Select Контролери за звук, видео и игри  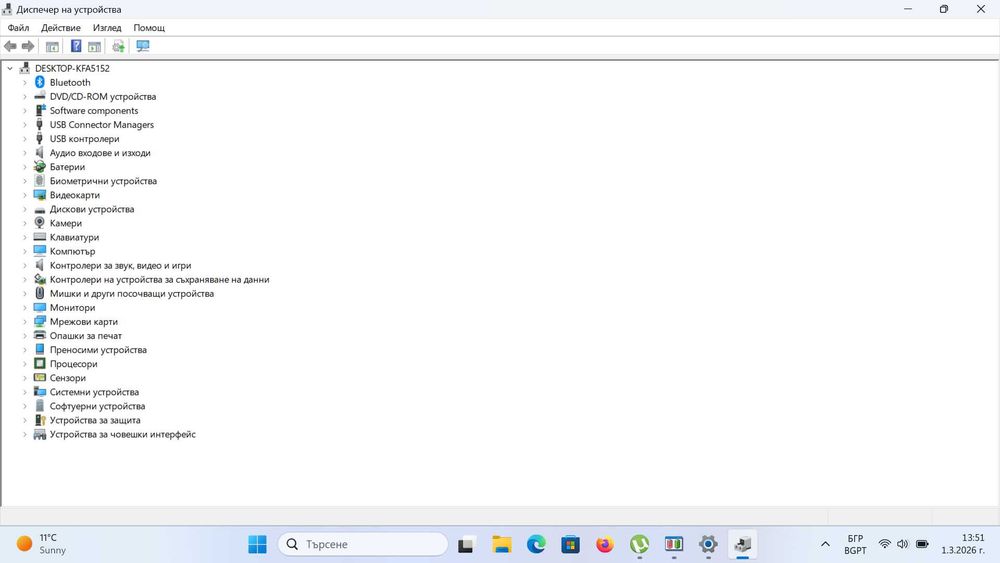121,265
